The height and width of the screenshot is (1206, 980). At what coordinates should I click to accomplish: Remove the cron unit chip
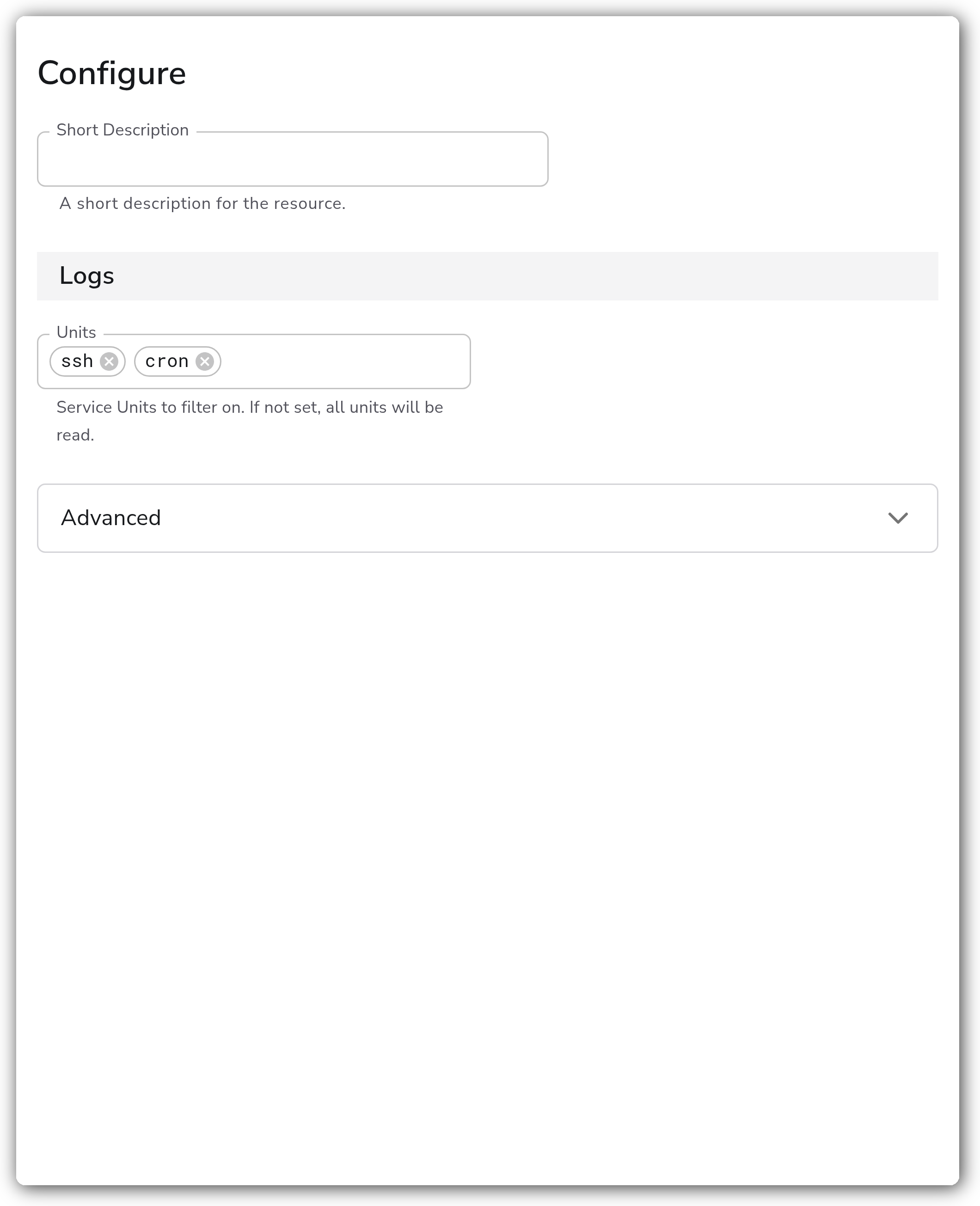205,361
